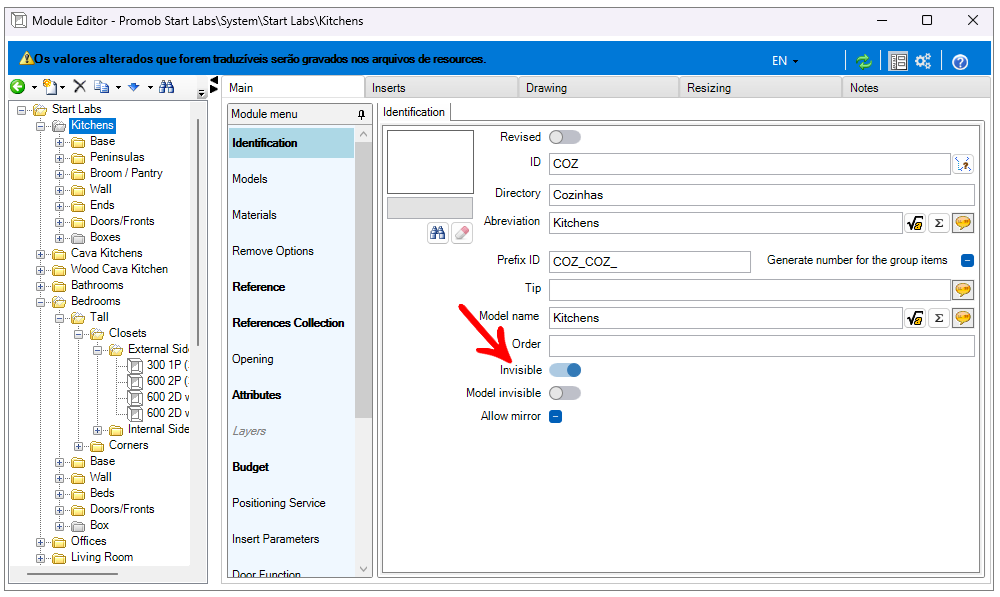Toggle the Revised switch on
This screenshot has width=1000, height=597.
[x=565, y=137]
